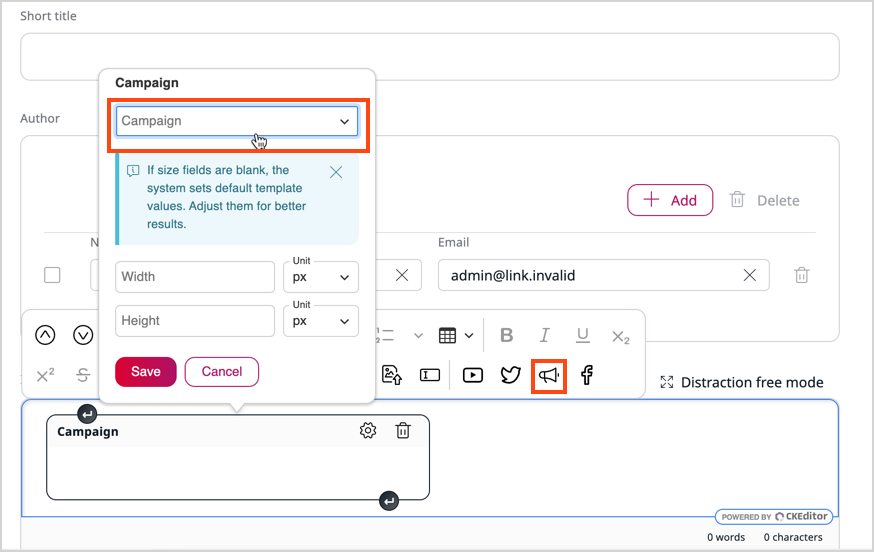Insert a Facebook embed from toolbar
874x552 pixels.
(x=587, y=375)
